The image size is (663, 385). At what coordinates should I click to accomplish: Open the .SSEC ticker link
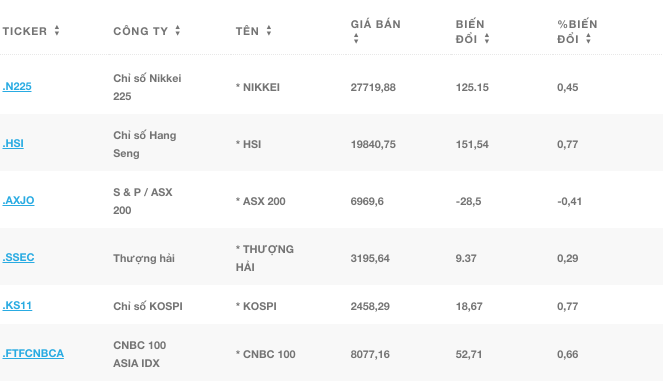pos(18,257)
